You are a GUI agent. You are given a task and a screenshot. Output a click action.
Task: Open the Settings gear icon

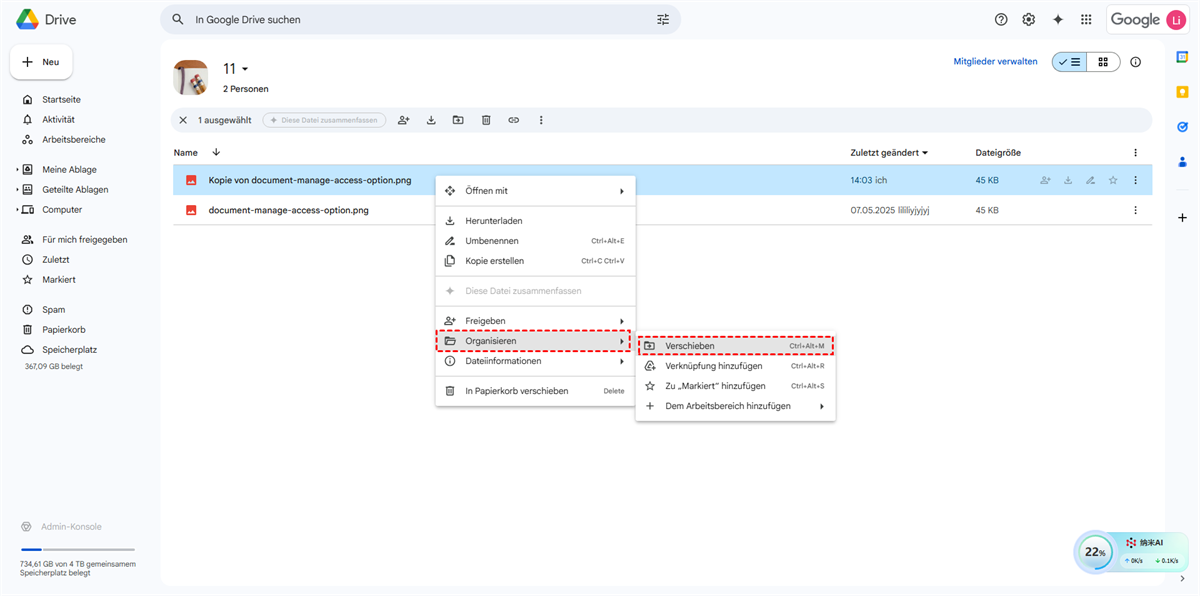pyautogui.click(x=1029, y=19)
